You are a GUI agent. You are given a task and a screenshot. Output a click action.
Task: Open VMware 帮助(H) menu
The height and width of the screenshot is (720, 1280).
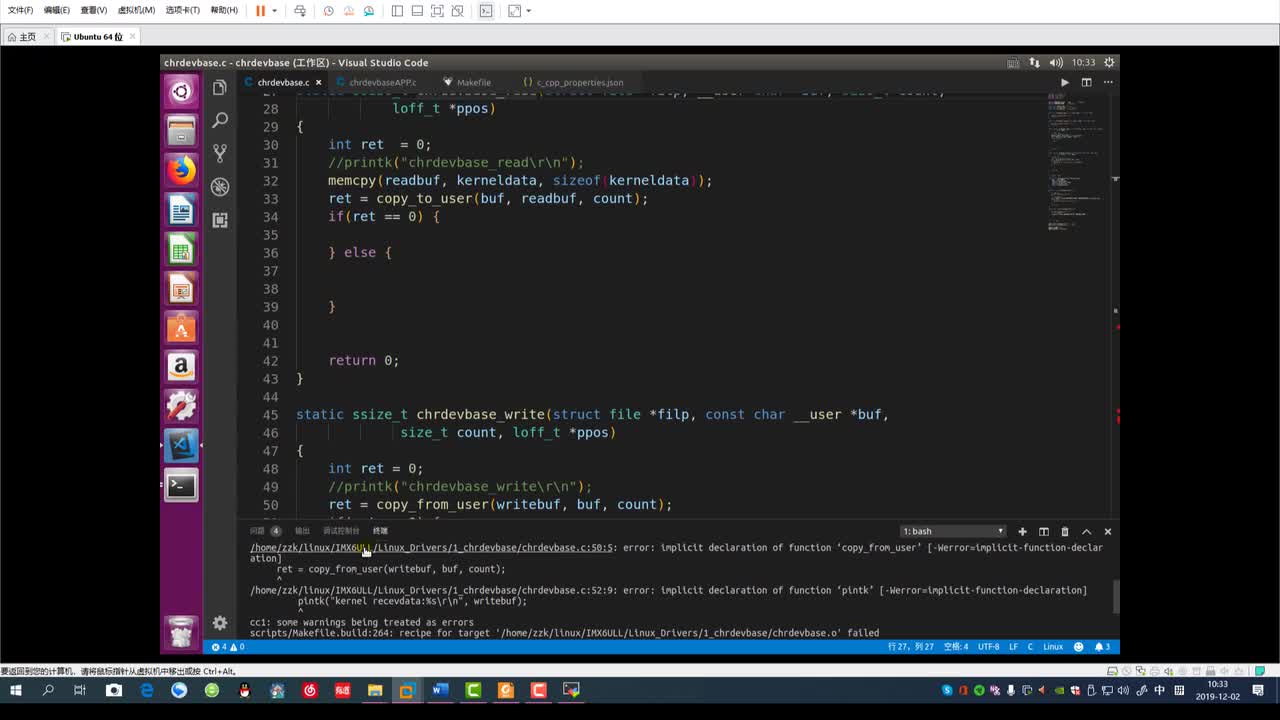click(224, 10)
